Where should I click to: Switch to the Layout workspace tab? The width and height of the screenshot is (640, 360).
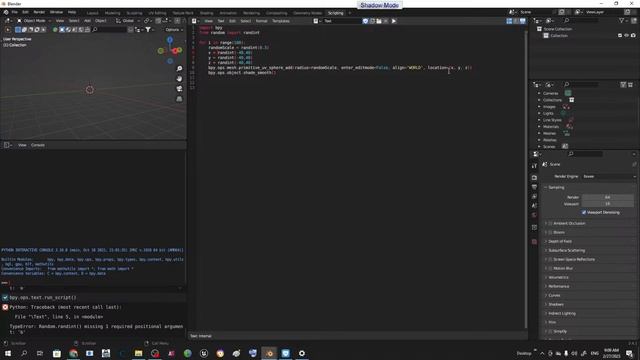pos(93,13)
